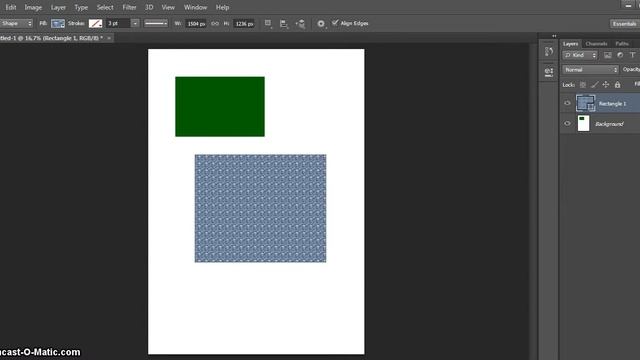
Task: Open the 3D menu
Action: 149,7
